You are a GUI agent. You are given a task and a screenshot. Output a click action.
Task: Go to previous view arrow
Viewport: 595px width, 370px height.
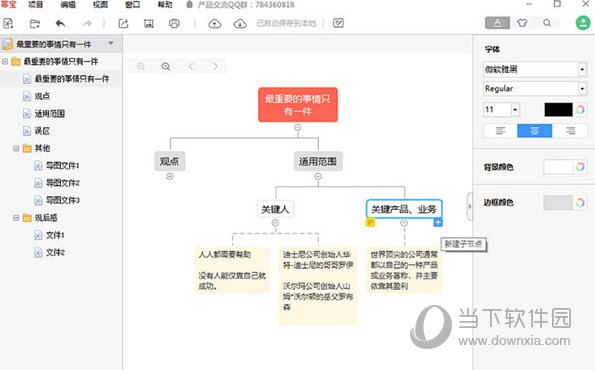pos(191,66)
